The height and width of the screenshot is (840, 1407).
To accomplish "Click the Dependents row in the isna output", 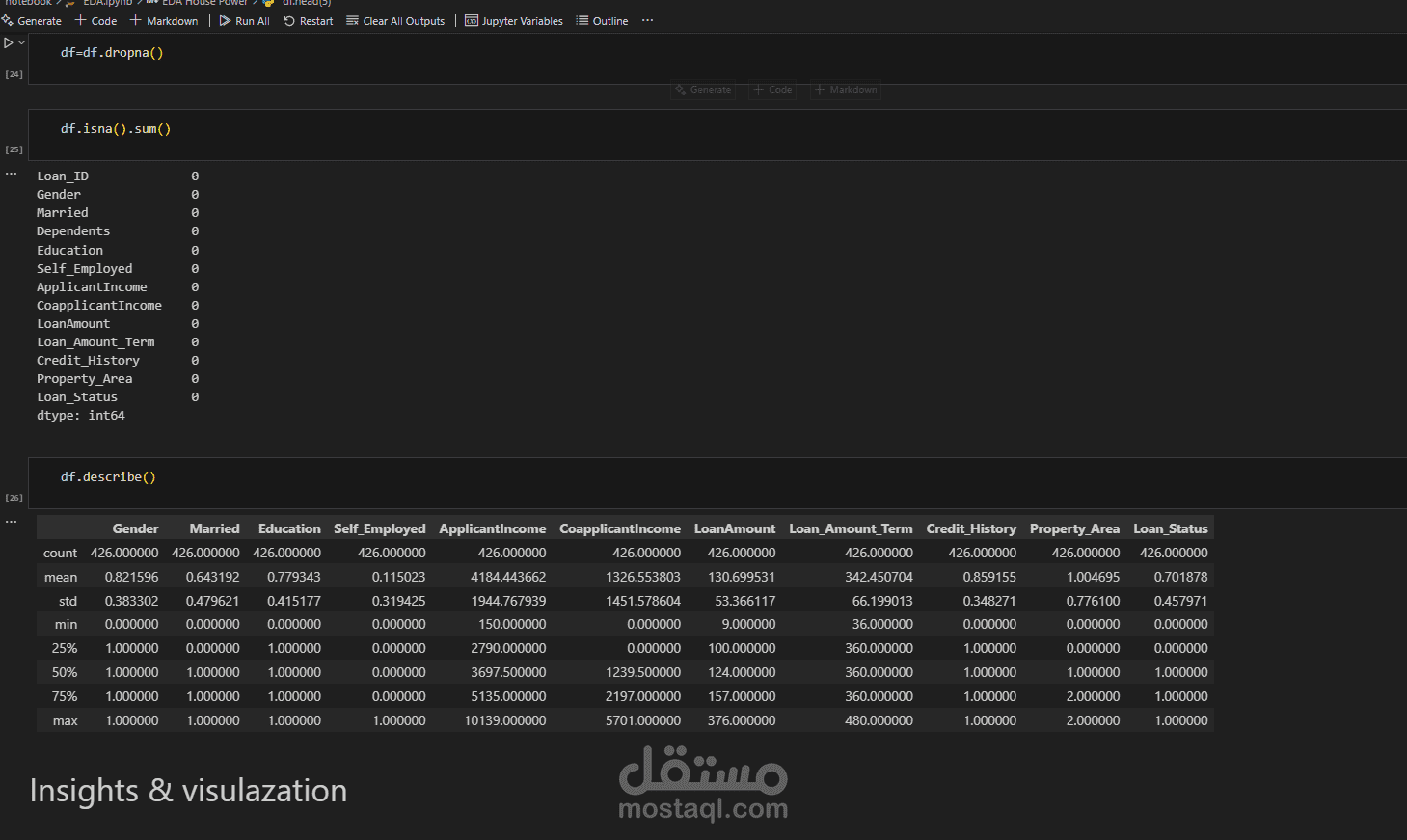I will point(118,231).
